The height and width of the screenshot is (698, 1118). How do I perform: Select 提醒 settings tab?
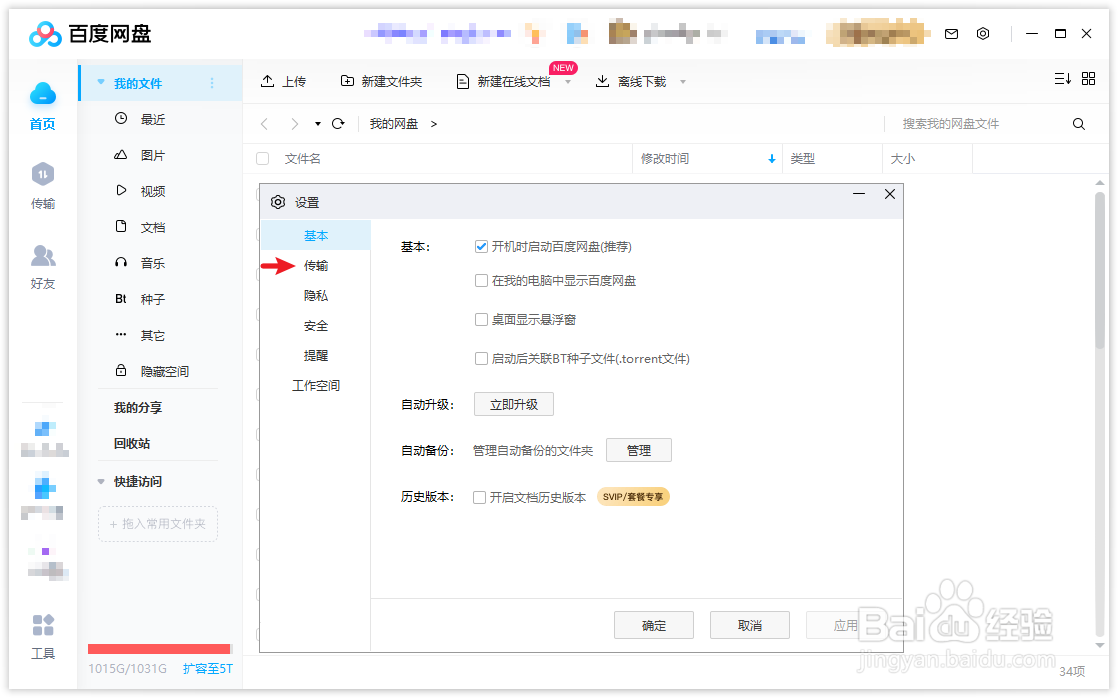(x=316, y=356)
